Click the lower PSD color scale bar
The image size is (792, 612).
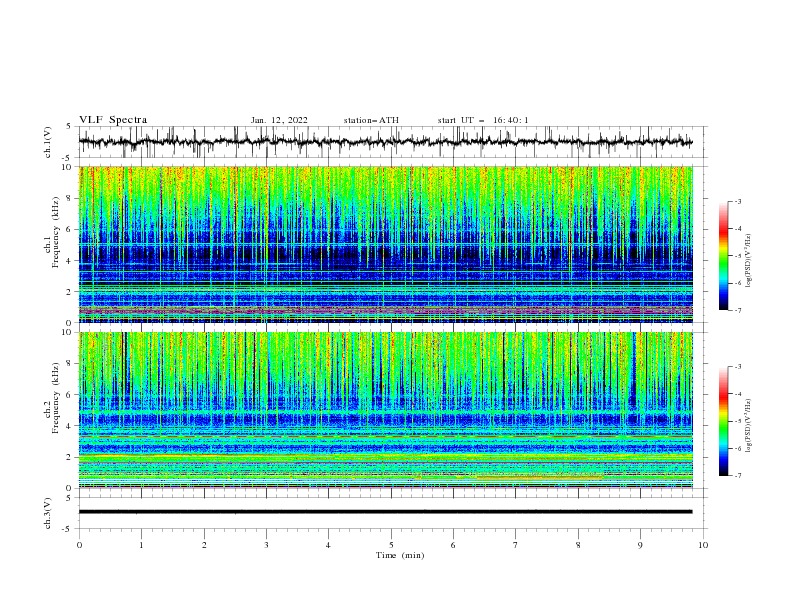coord(724,421)
